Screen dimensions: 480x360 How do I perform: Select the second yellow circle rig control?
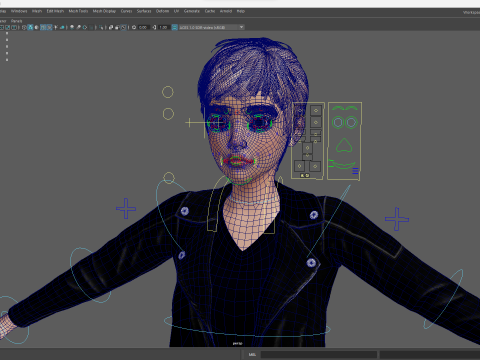(x=168, y=114)
